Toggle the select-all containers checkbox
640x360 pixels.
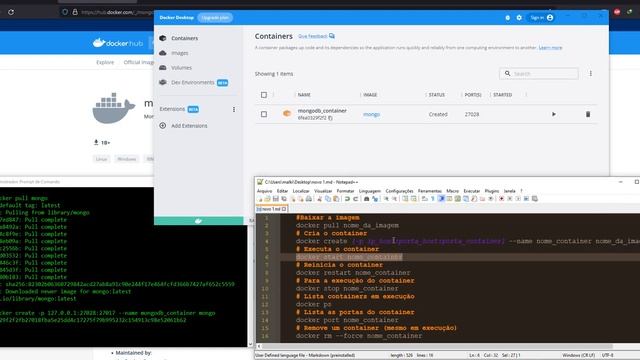[264, 95]
